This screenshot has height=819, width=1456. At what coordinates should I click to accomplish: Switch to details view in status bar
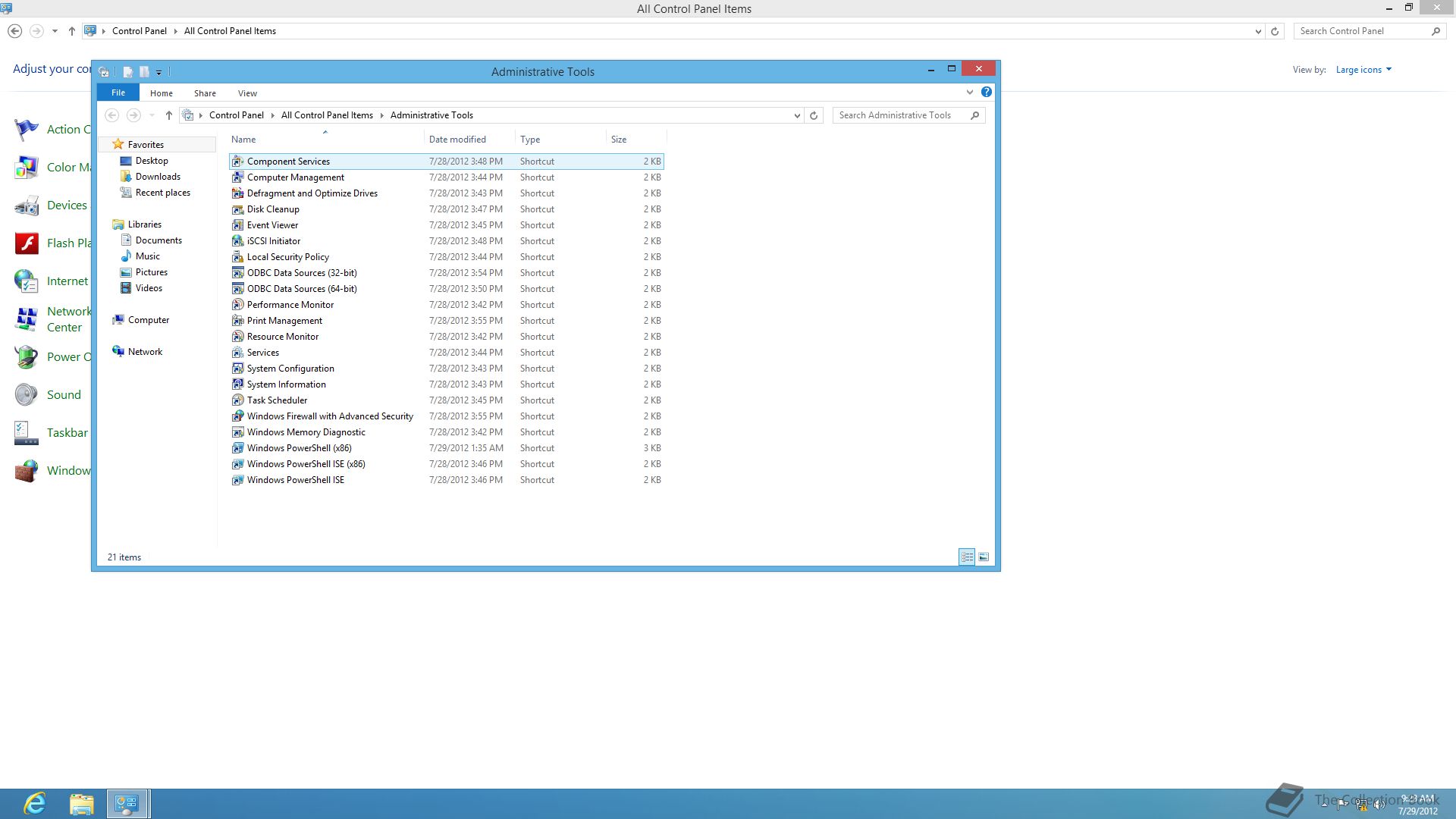click(967, 557)
